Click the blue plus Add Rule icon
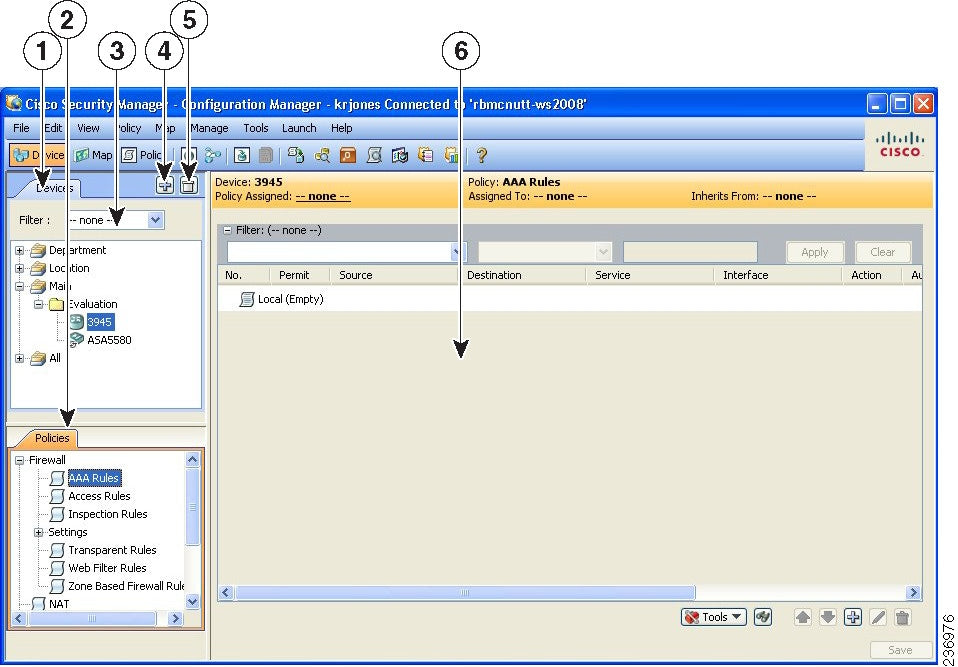958x667 pixels. [853, 617]
